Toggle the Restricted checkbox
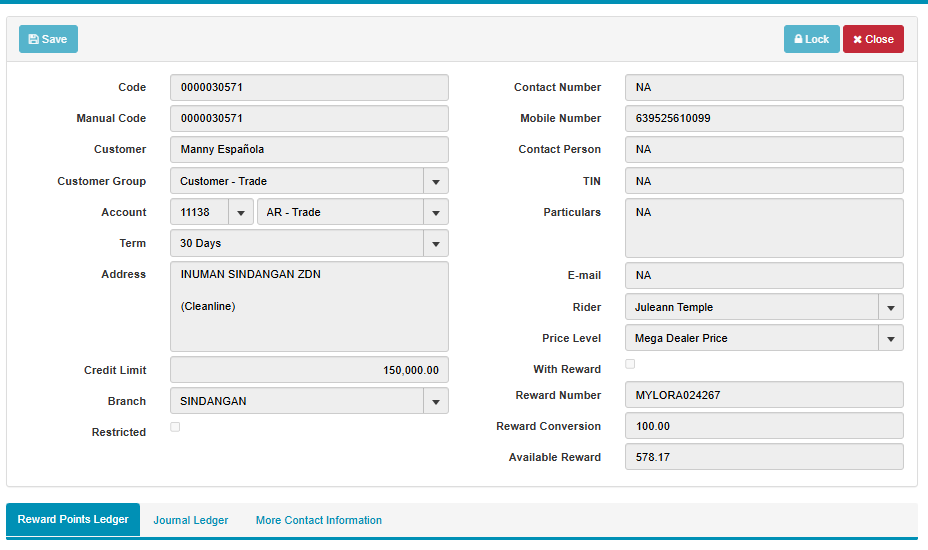 pyautogui.click(x=175, y=427)
